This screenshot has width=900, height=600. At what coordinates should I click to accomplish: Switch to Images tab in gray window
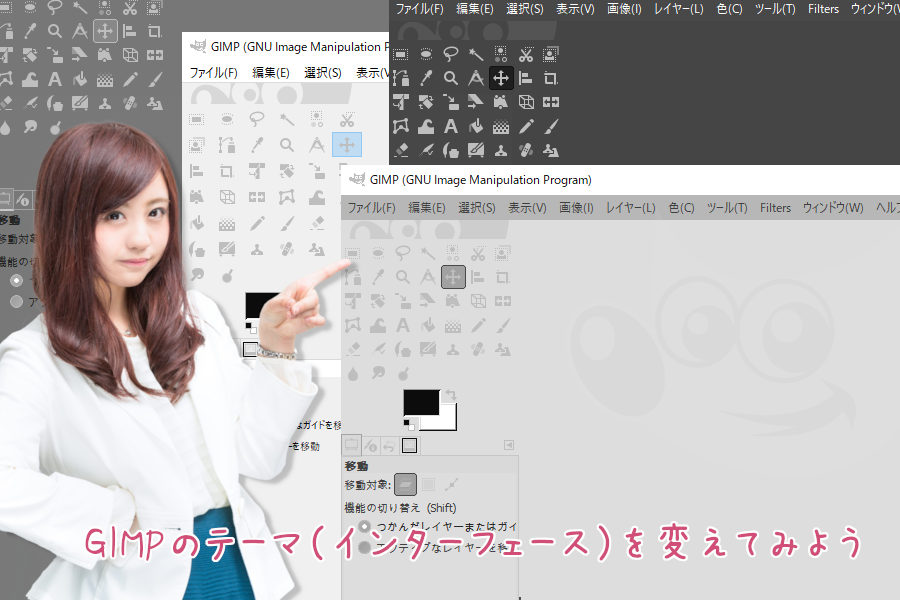(409, 446)
